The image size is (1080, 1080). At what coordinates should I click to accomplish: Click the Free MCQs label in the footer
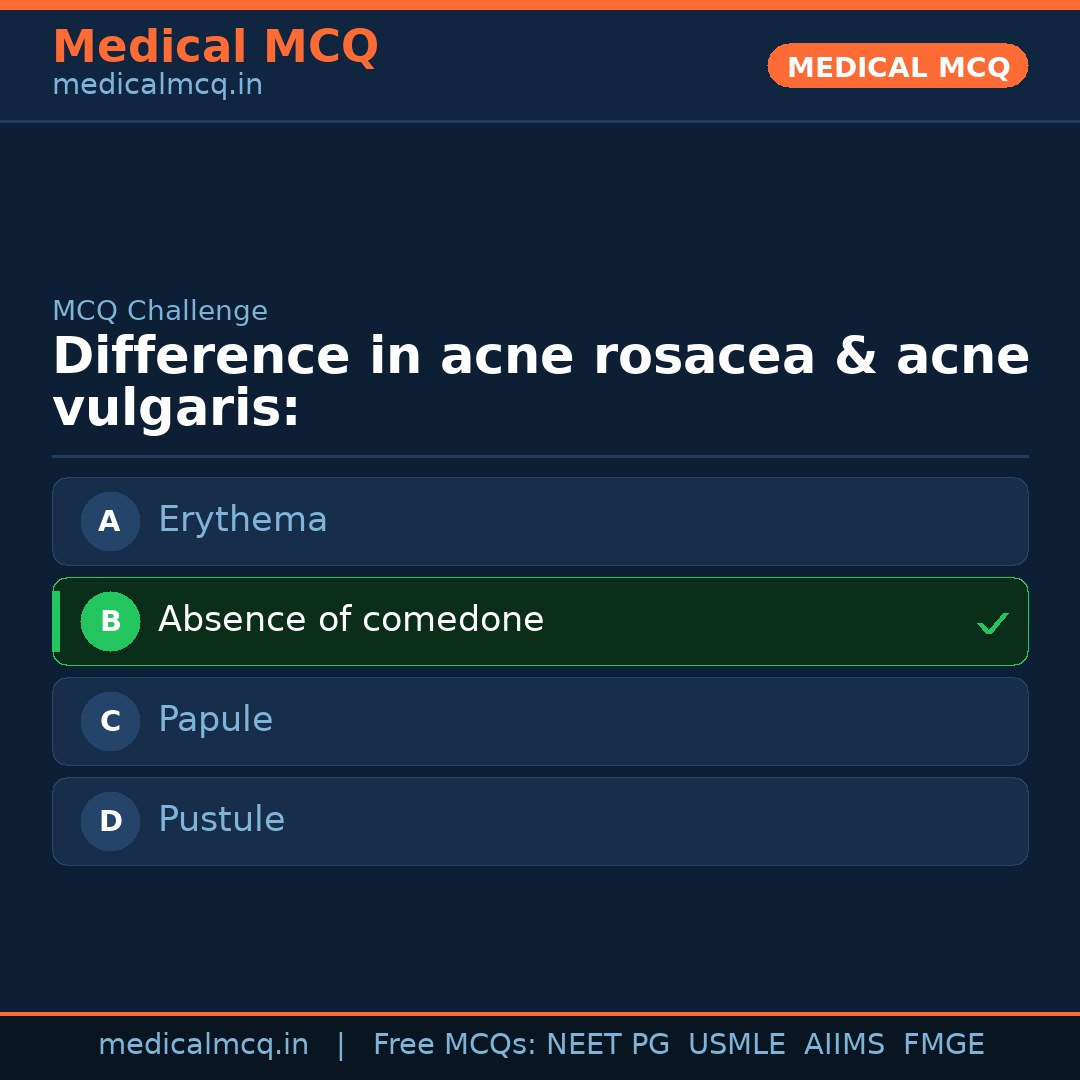pyautogui.click(x=454, y=1045)
